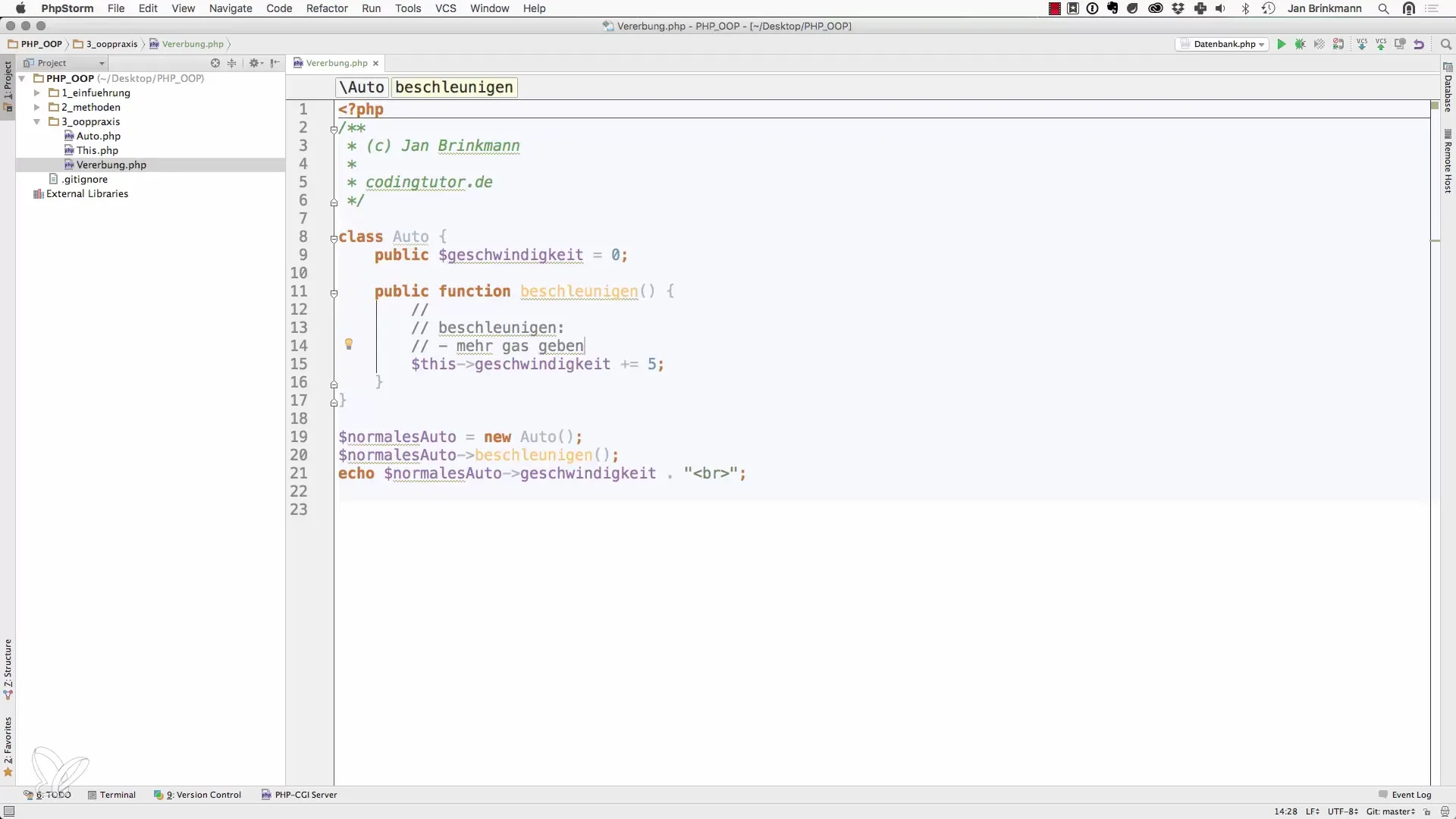Toggle the Structure side tab

8,669
